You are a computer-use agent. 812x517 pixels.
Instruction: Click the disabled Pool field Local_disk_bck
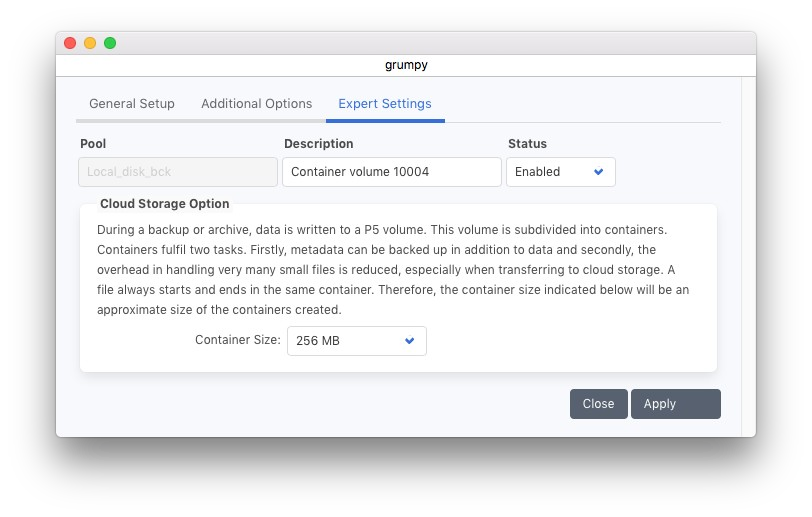178,172
